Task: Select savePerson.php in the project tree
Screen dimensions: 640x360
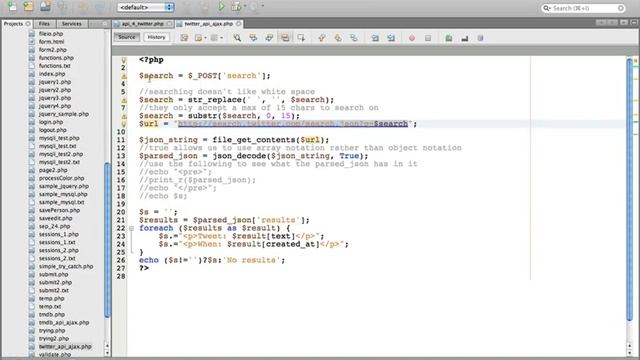Action: tap(59, 210)
